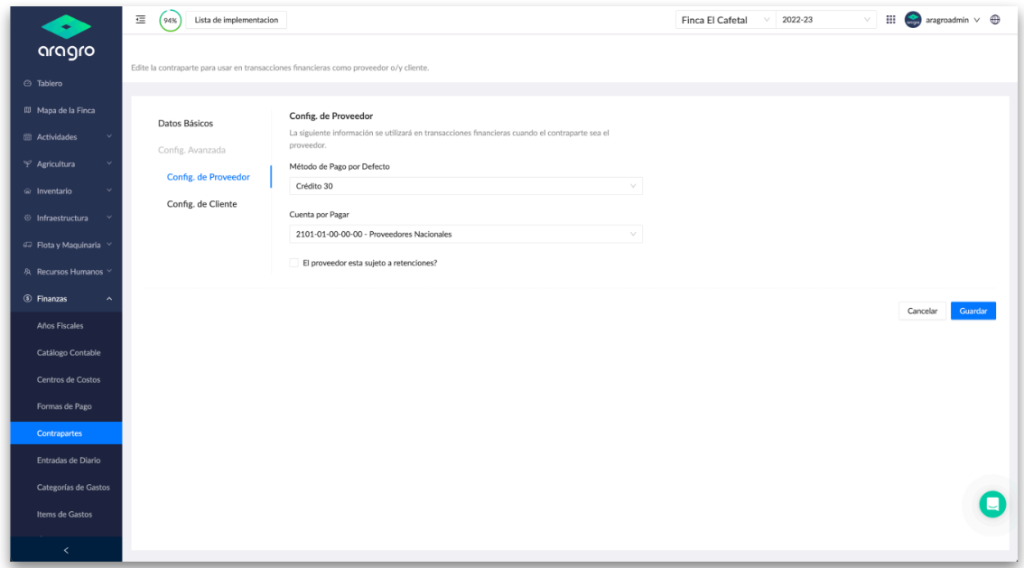Switch to the Config. de Cliente tab
1024x568 pixels.
tap(202, 204)
